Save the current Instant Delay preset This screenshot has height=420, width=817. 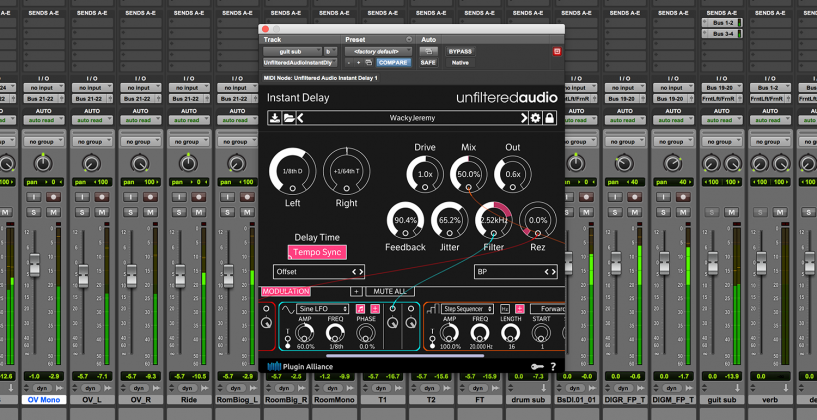coord(274,118)
